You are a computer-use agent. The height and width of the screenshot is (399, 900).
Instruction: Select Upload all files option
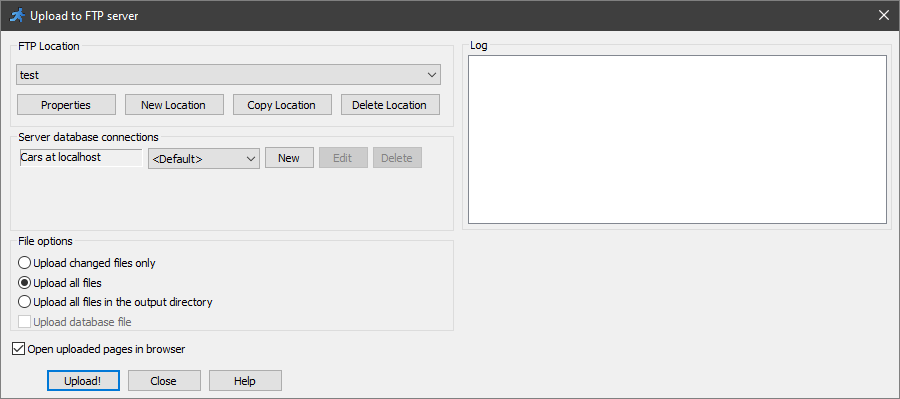click(x=61, y=282)
